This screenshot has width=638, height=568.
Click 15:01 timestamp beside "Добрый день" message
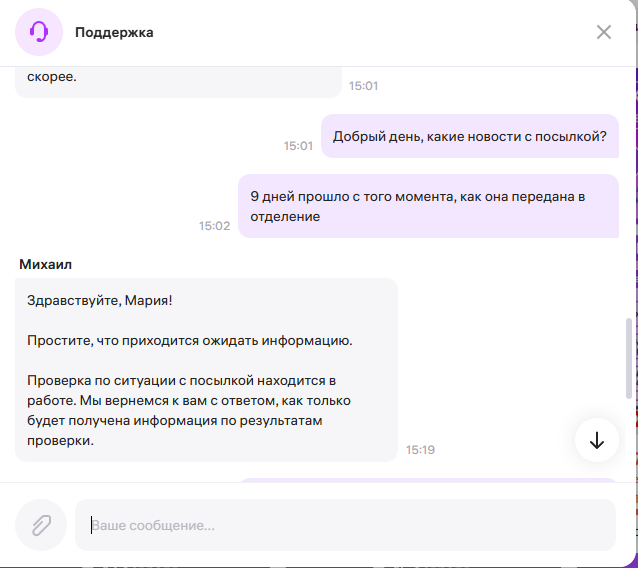coord(298,146)
